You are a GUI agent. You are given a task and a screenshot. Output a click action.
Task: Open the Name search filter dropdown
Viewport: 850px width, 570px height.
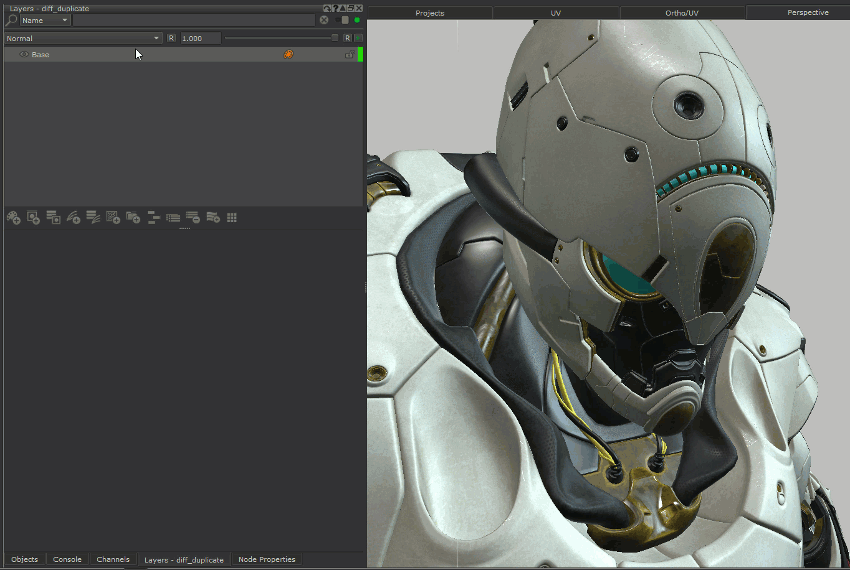pyautogui.click(x=45, y=20)
